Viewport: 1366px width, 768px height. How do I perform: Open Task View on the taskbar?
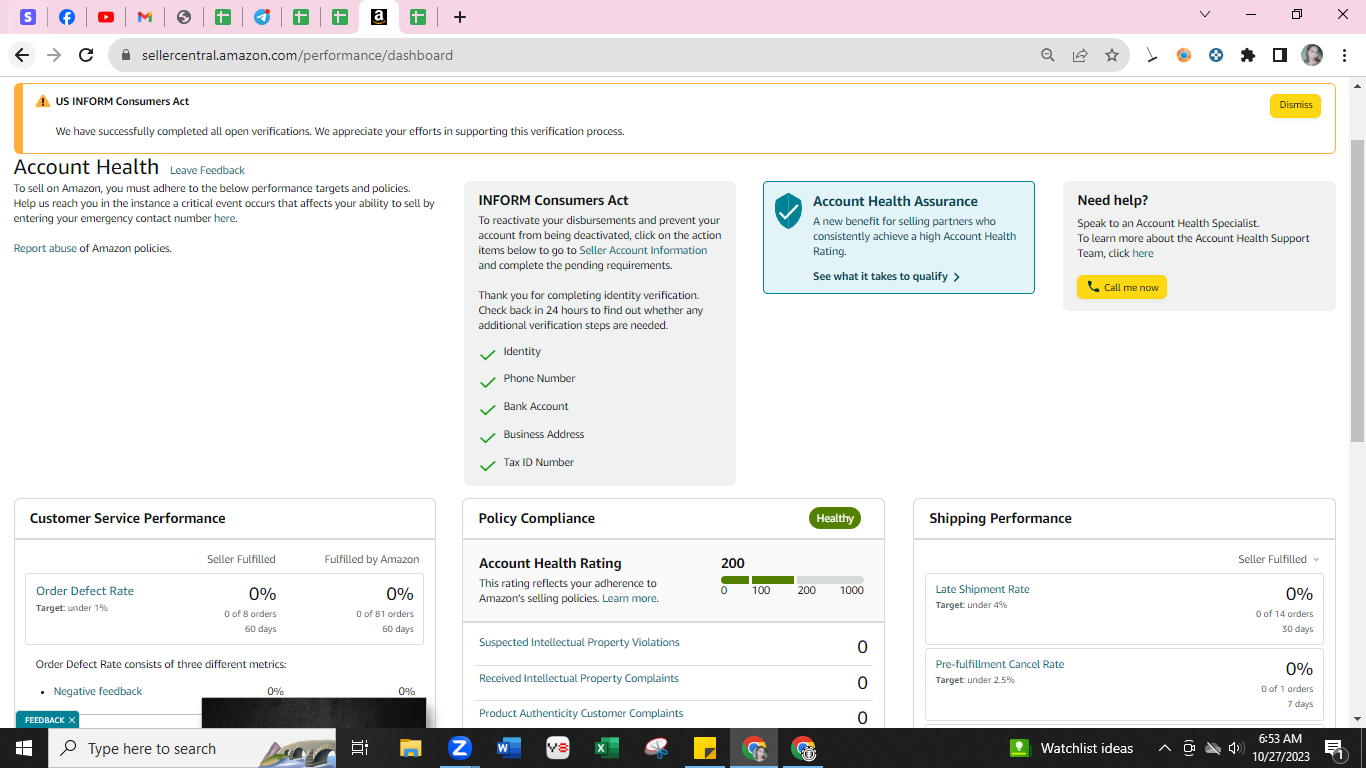tap(360, 748)
